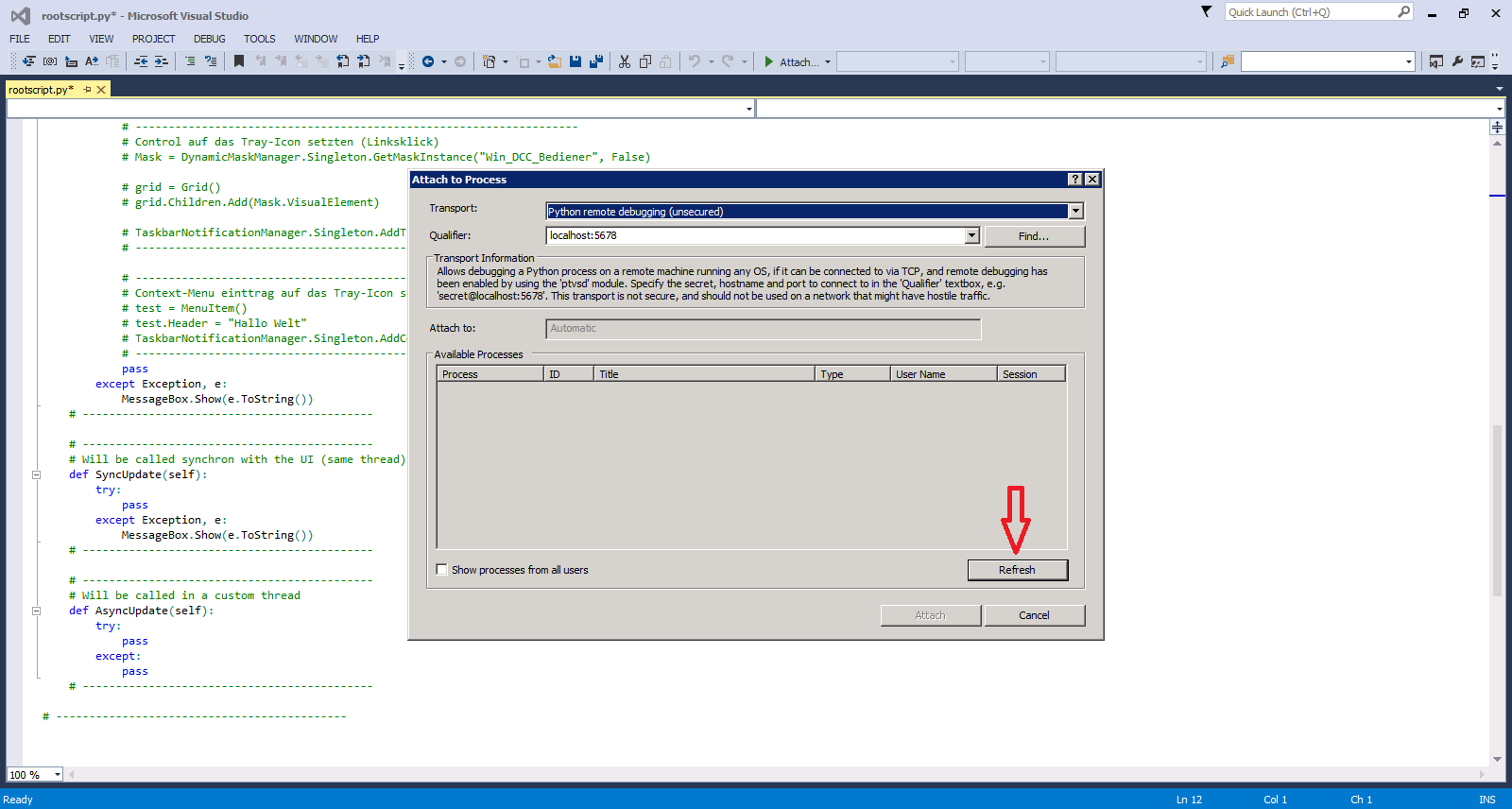Screen dimensions: 1512x809
Task: Open the Attach debug target dropdown arrow
Action: point(828,62)
